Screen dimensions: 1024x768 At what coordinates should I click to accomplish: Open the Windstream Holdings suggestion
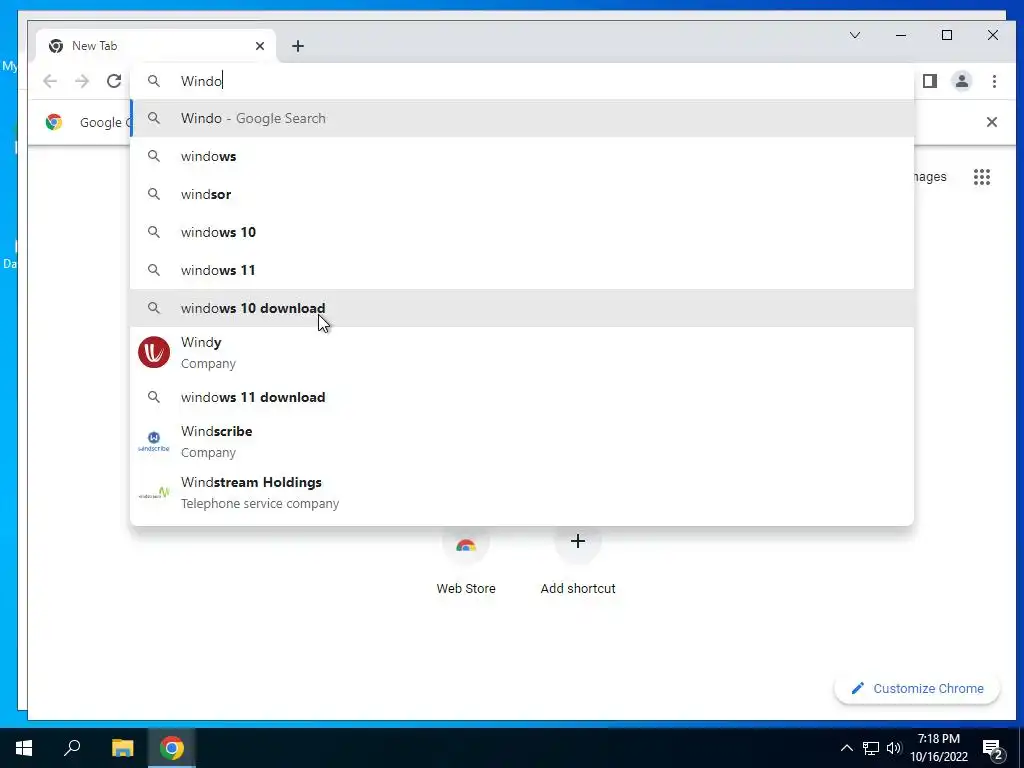pyautogui.click(x=522, y=492)
